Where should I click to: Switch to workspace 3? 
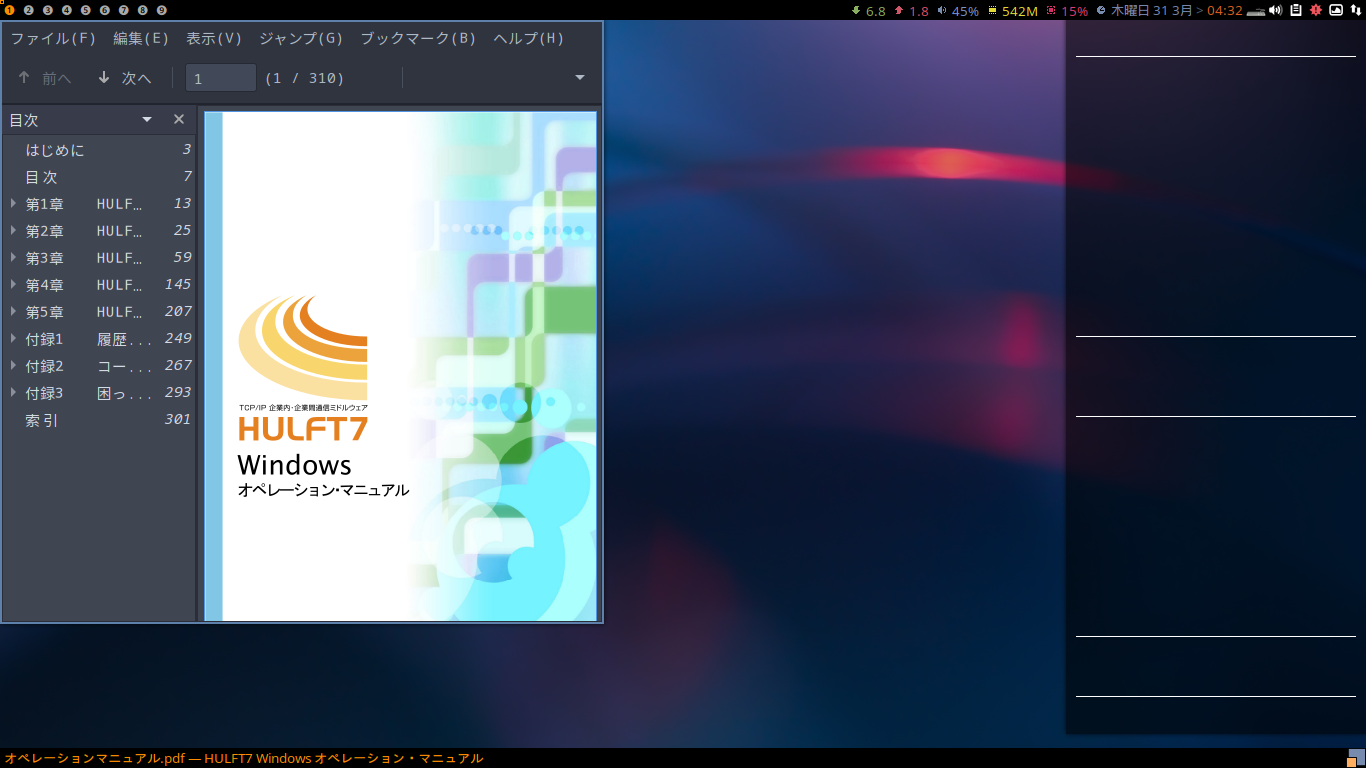pyautogui.click(x=48, y=10)
